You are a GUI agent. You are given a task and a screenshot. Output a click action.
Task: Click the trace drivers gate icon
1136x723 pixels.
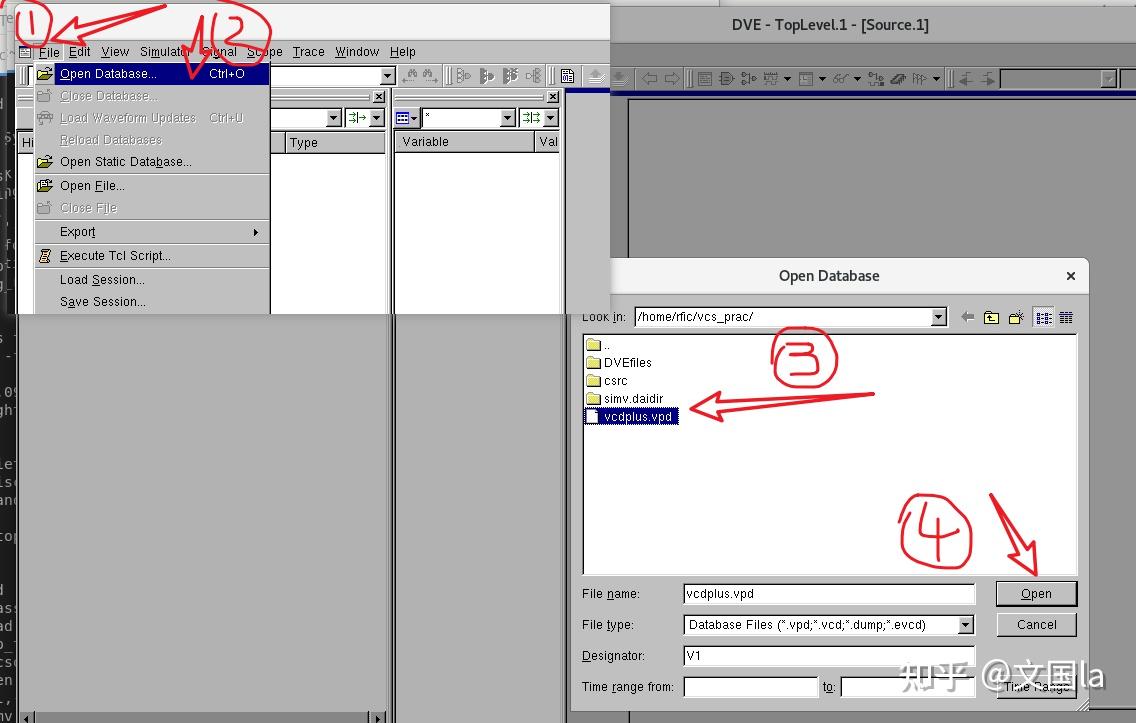(463, 75)
